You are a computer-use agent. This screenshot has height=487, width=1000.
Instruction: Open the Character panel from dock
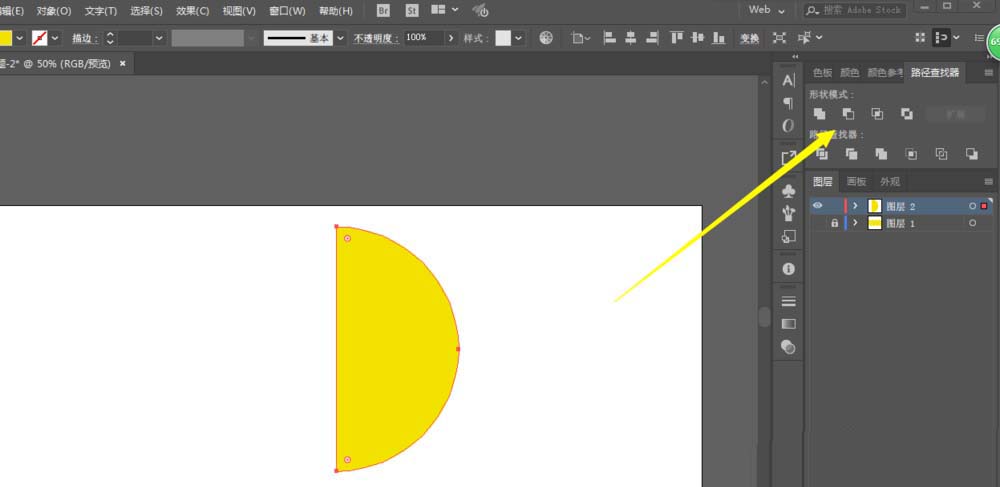tap(789, 80)
